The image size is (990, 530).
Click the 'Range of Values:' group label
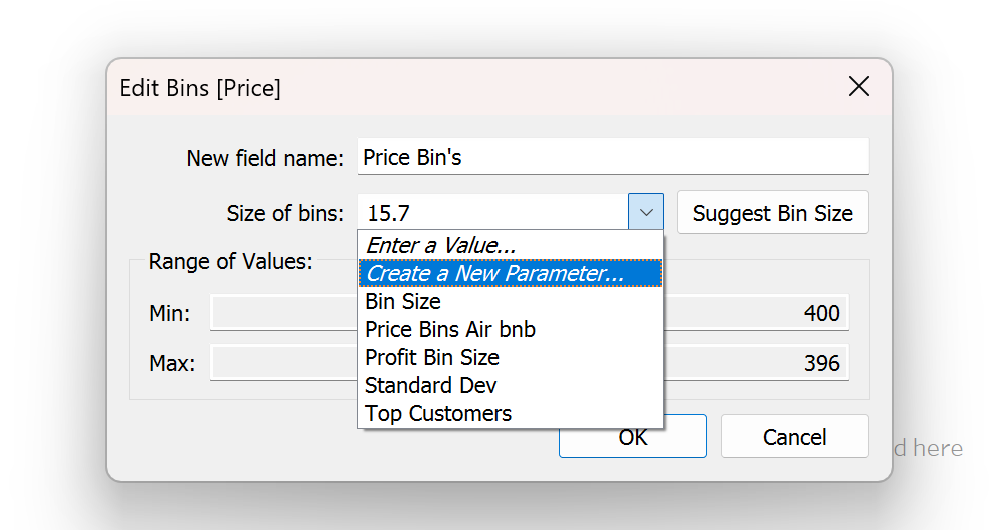point(231,262)
